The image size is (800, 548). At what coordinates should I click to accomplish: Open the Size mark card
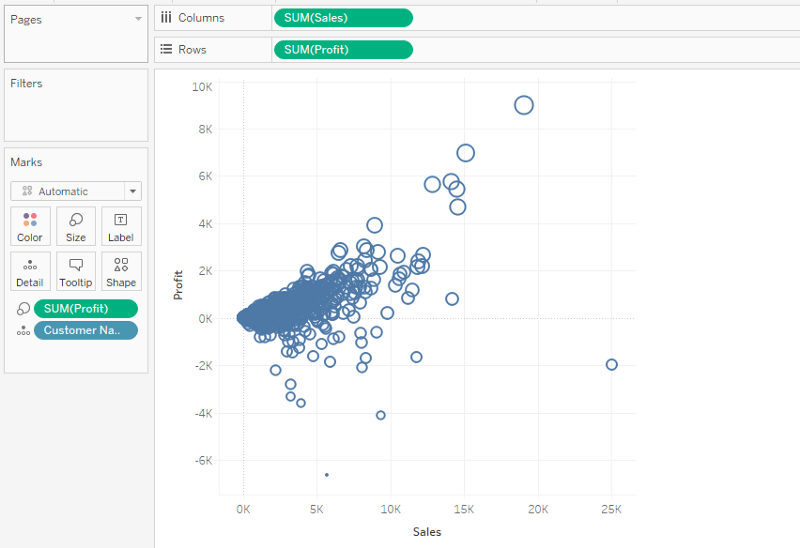click(76, 226)
